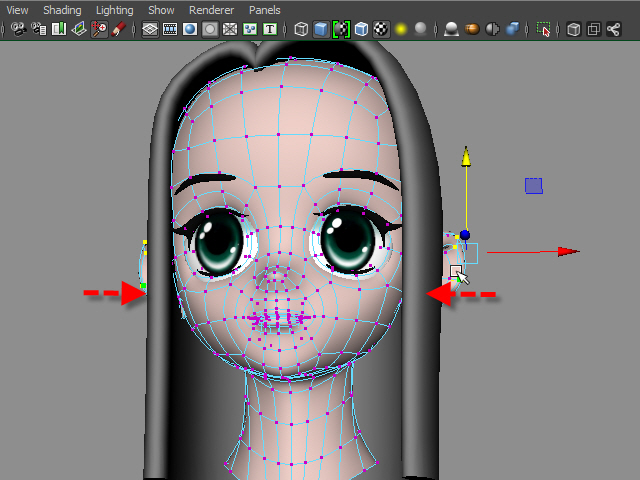Viewport: 640px width, 480px height.
Task: Toggle Wireframe on Shaded mode
Action: pos(341,30)
